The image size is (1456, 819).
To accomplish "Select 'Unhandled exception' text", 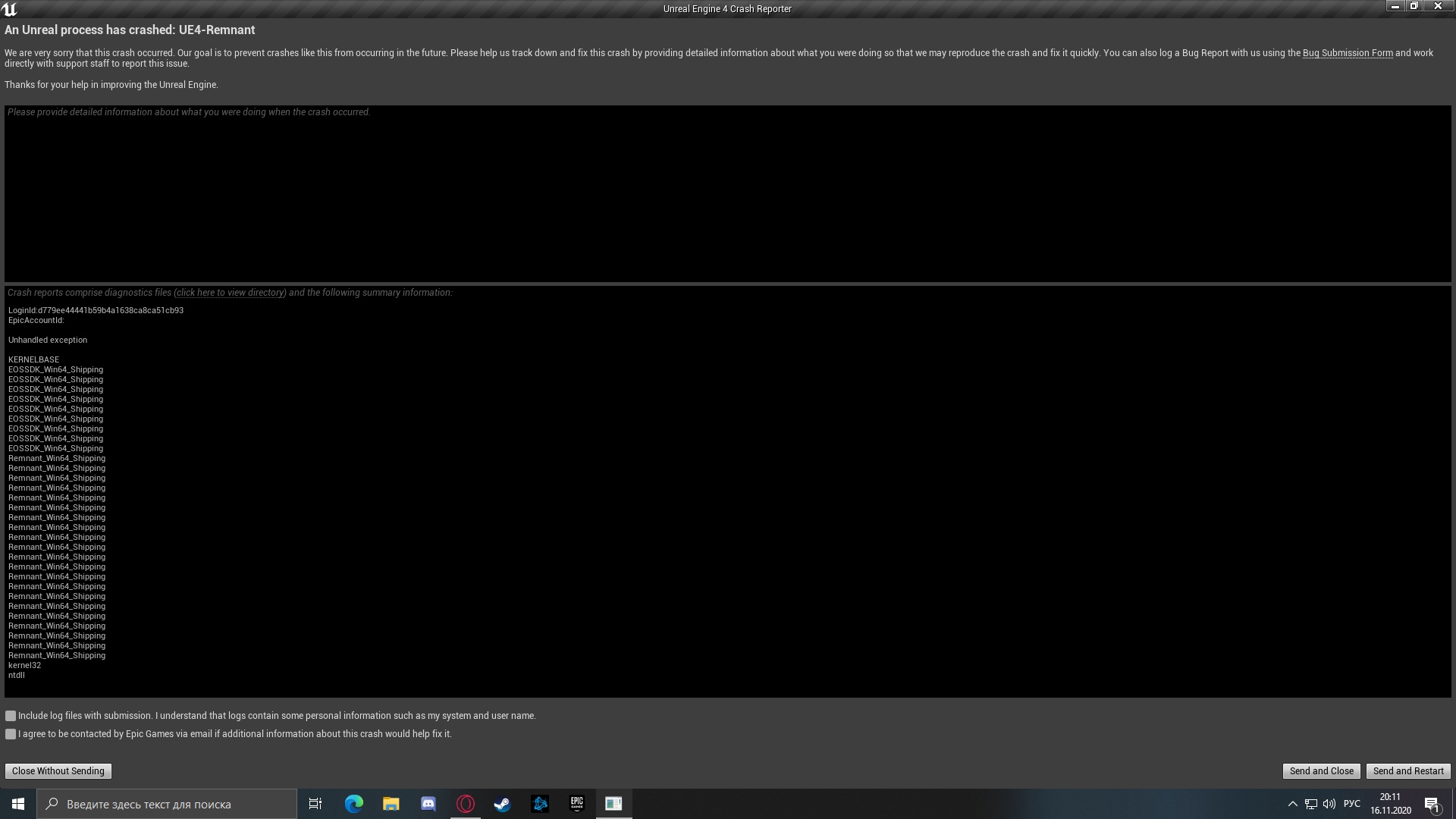I will coord(48,340).
